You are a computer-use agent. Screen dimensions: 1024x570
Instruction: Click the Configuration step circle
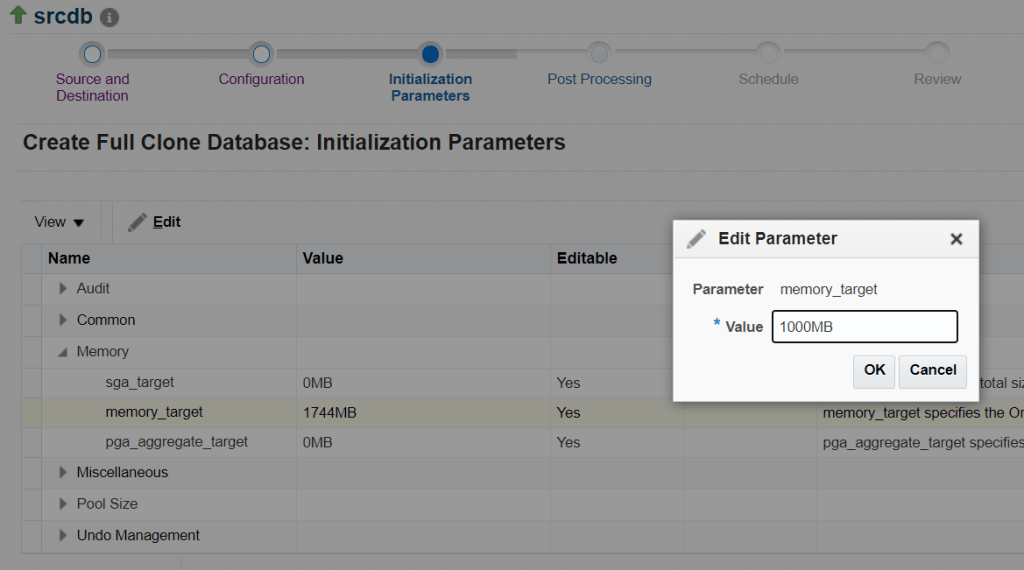[261, 54]
